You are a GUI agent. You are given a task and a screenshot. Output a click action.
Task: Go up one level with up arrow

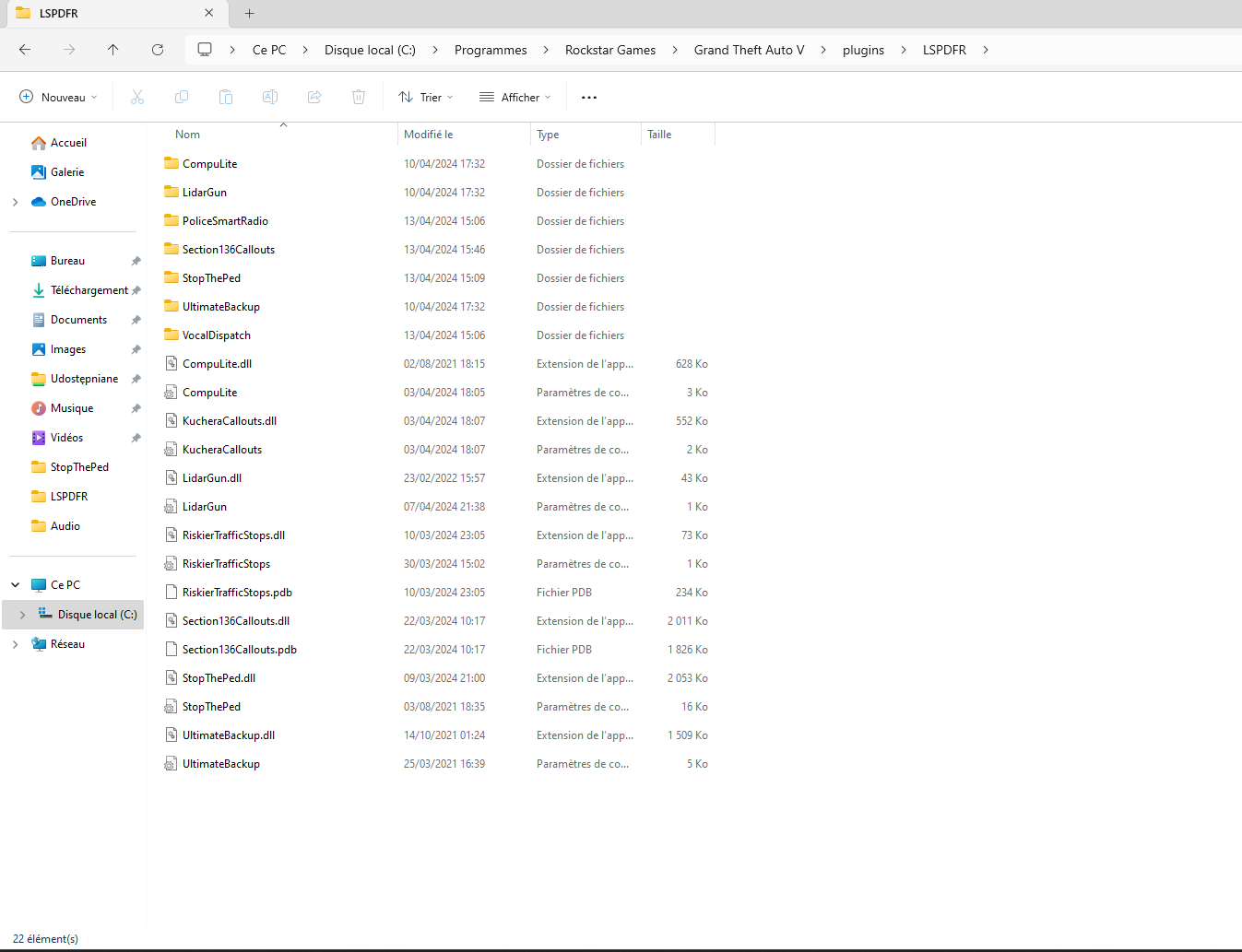click(113, 50)
